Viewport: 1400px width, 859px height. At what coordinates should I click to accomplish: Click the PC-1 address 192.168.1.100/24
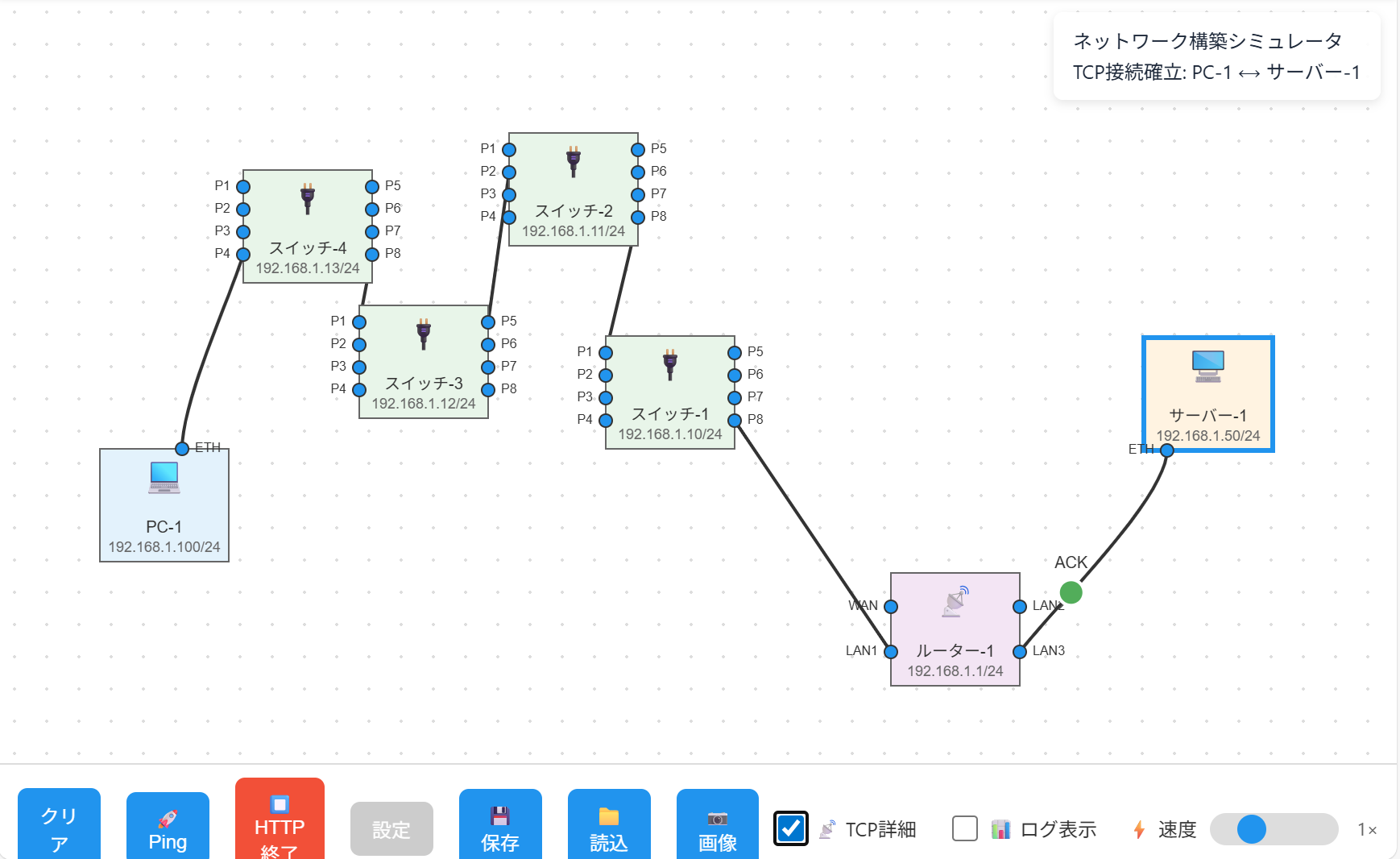click(164, 547)
